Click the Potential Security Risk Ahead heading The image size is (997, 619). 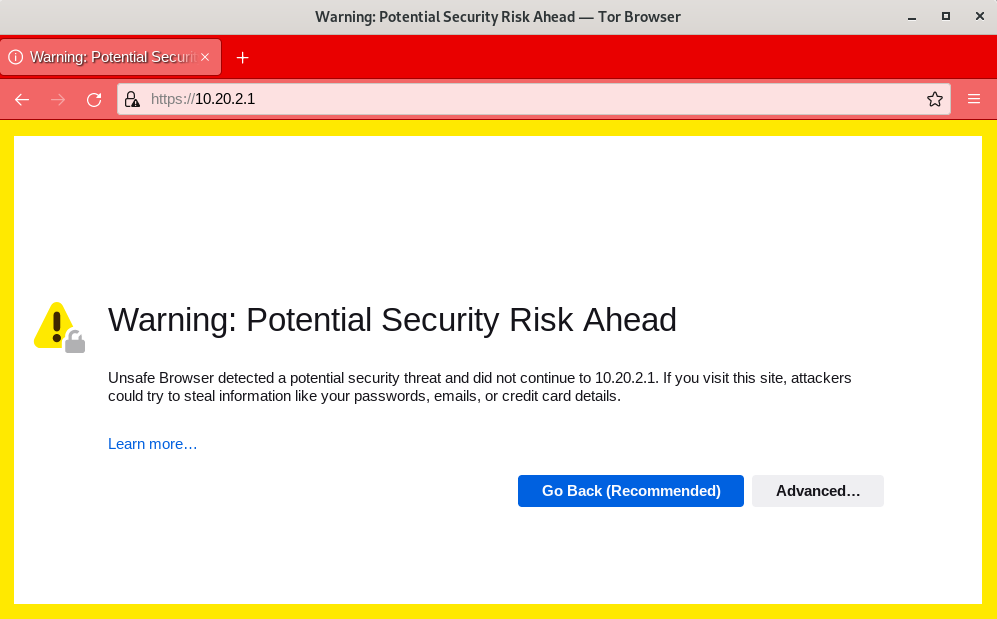click(392, 320)
